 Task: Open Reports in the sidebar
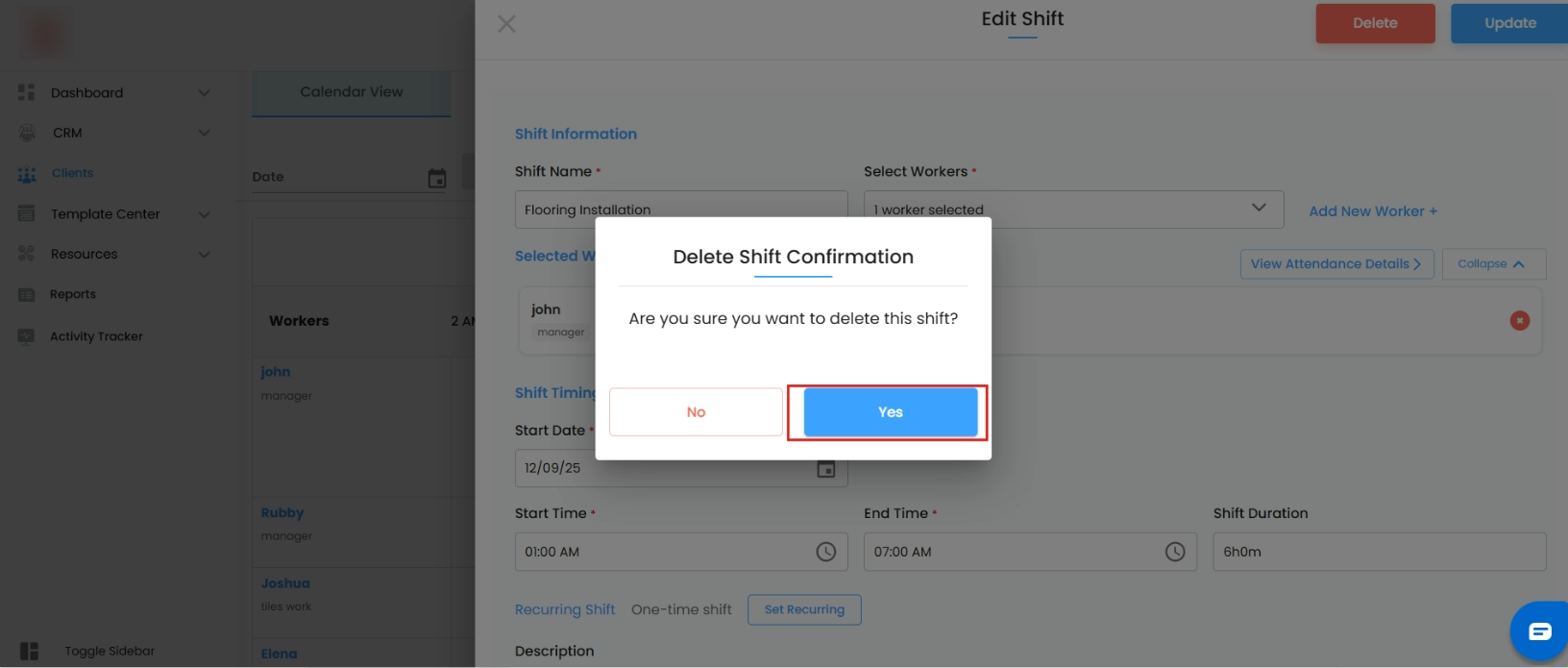pyautogui.click(x=73, y=294)
